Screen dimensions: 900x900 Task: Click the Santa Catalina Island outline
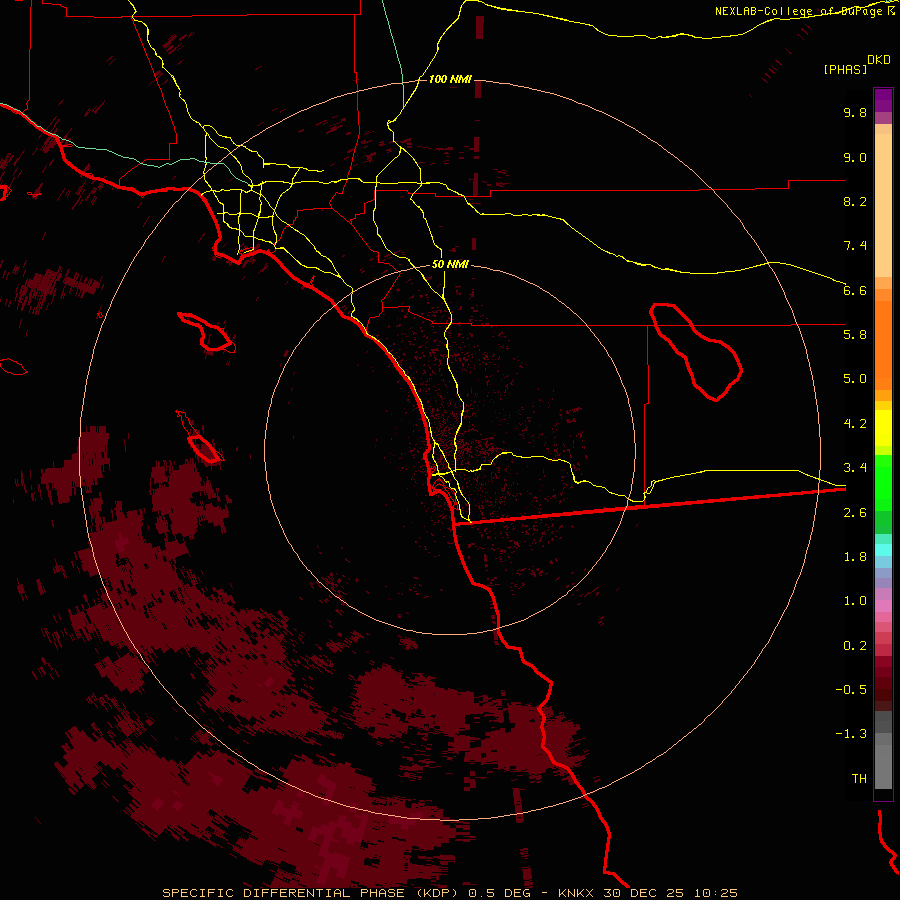coord(206,332)
